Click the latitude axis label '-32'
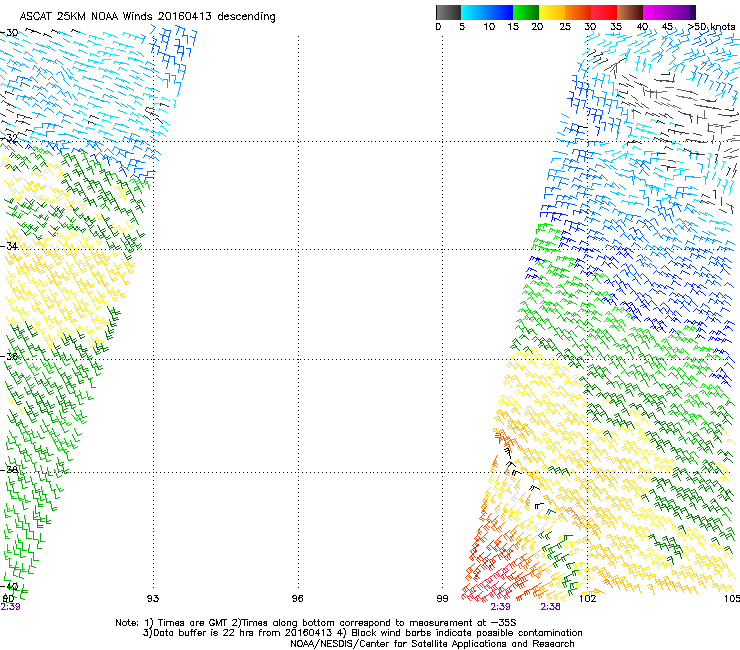Screen dimensions: 740x650 point(9,138)
